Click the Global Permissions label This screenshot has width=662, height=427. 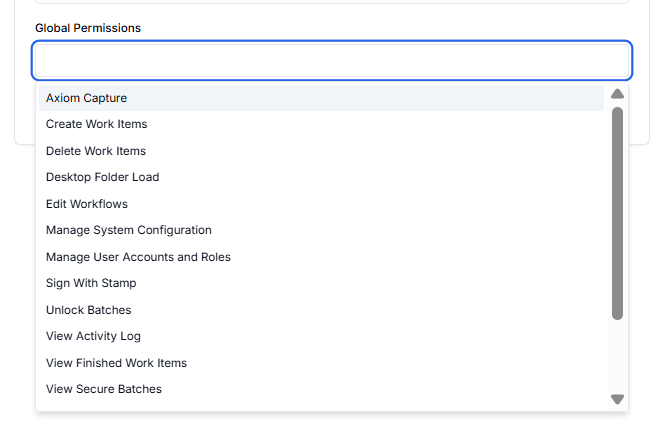pos(88,28)
